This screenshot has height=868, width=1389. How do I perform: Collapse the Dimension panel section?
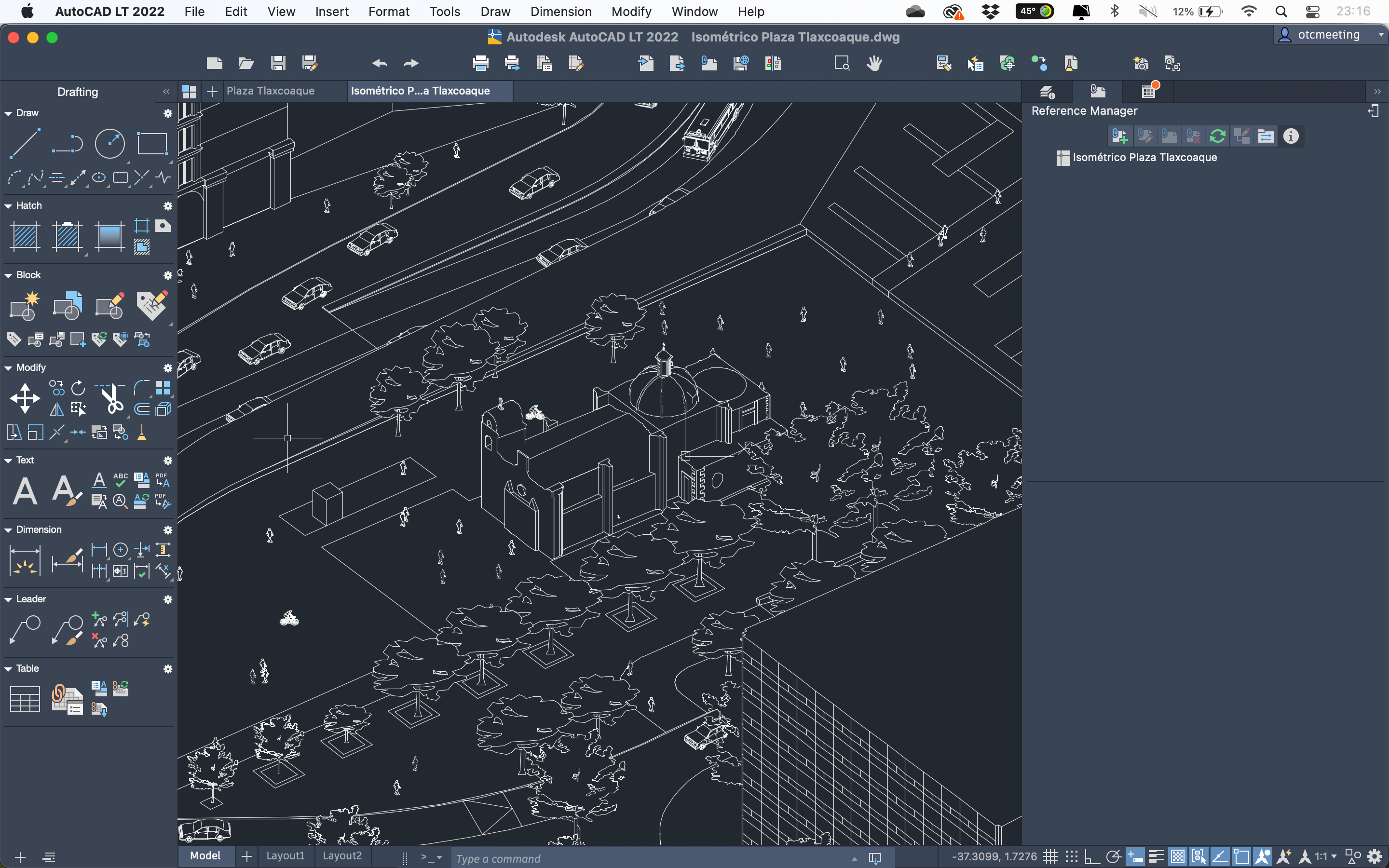tap(9, 530)
